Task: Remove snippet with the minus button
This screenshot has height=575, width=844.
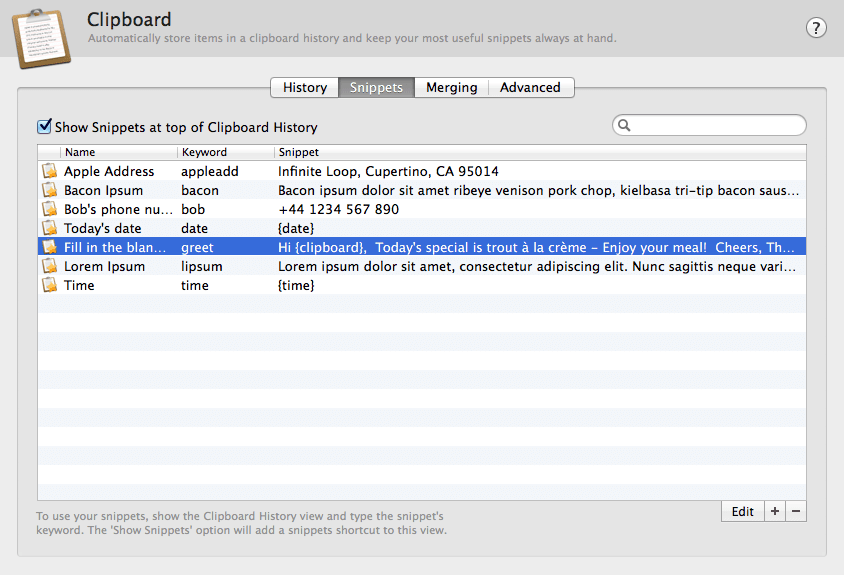Action: pos(796,511)
